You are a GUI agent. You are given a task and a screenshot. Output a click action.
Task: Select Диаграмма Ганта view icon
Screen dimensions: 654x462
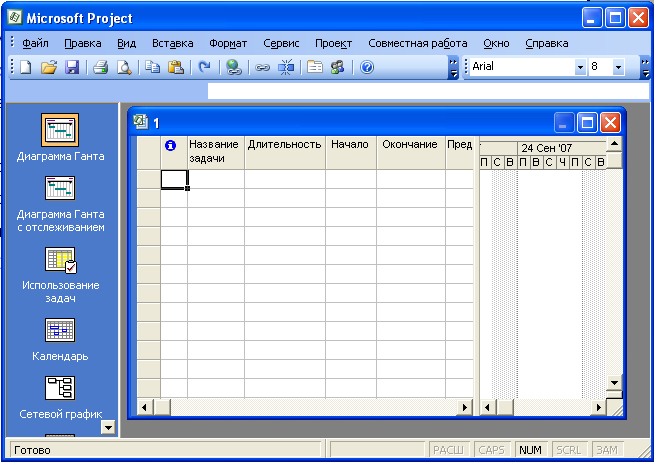point(60,130)
